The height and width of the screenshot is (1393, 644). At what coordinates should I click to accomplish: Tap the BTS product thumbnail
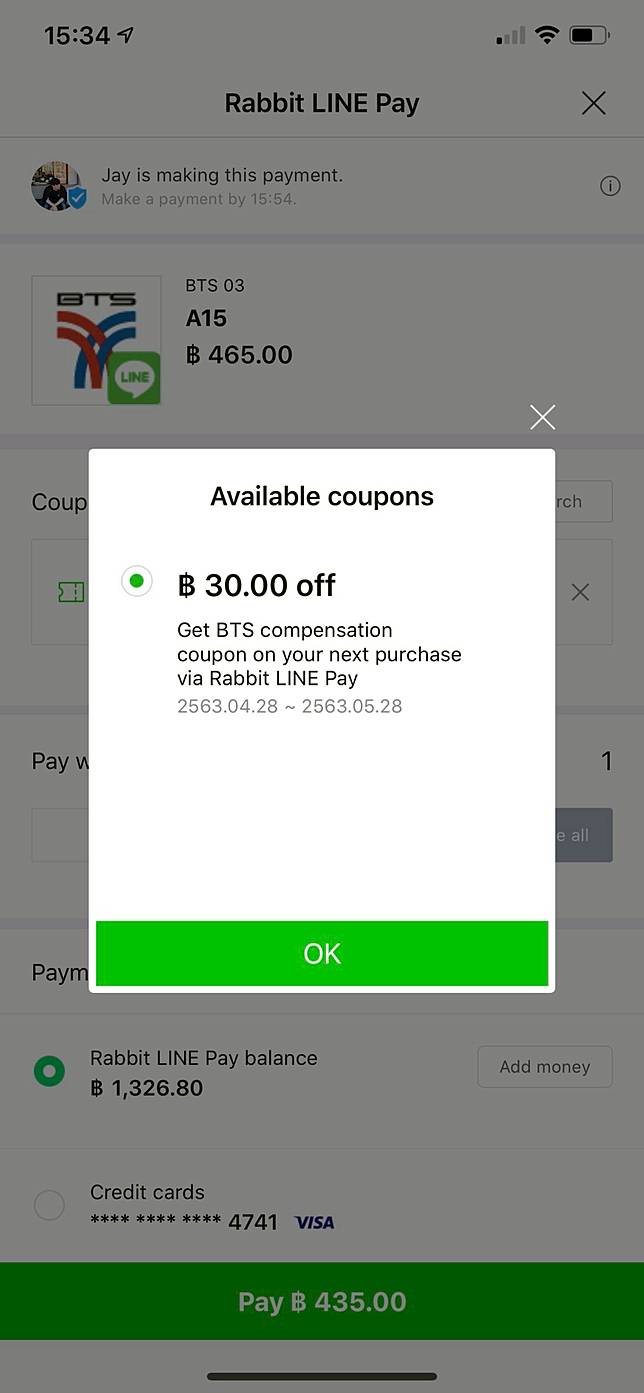[x=96, y=340]
